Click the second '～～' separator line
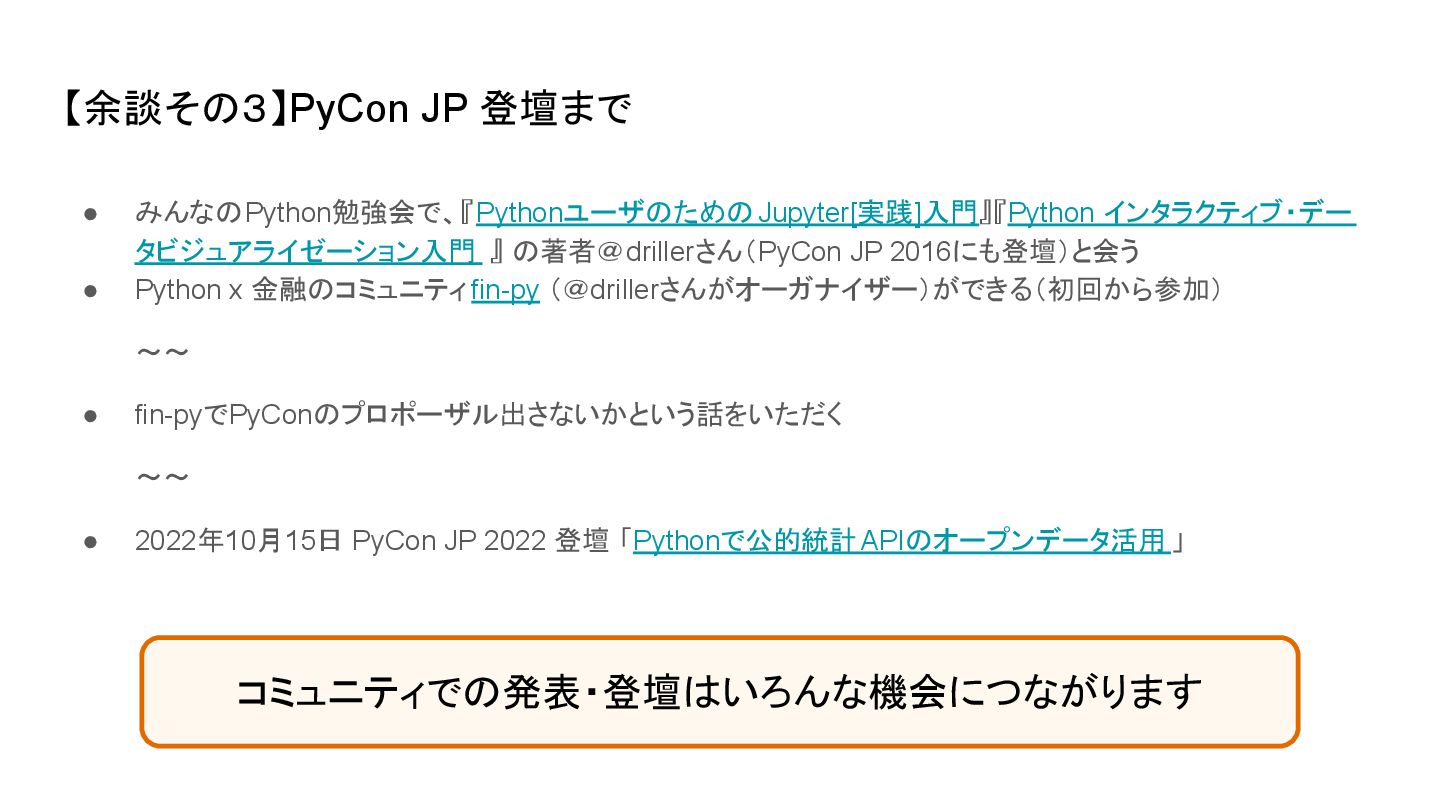Viewport: 1440px width, 810px height. click(163, 477)
